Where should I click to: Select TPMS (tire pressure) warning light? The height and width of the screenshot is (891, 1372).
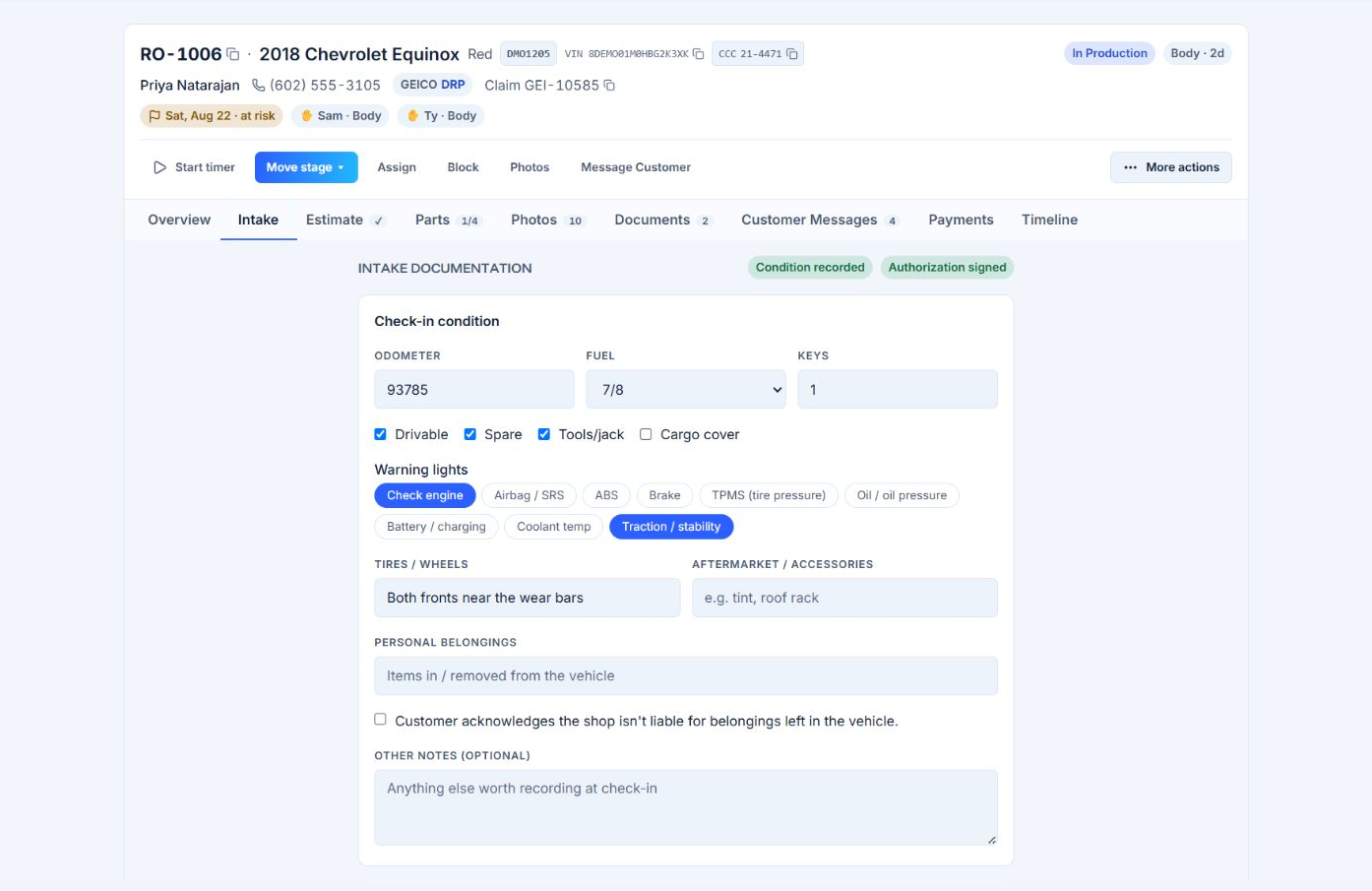click(x=769, y=495)
